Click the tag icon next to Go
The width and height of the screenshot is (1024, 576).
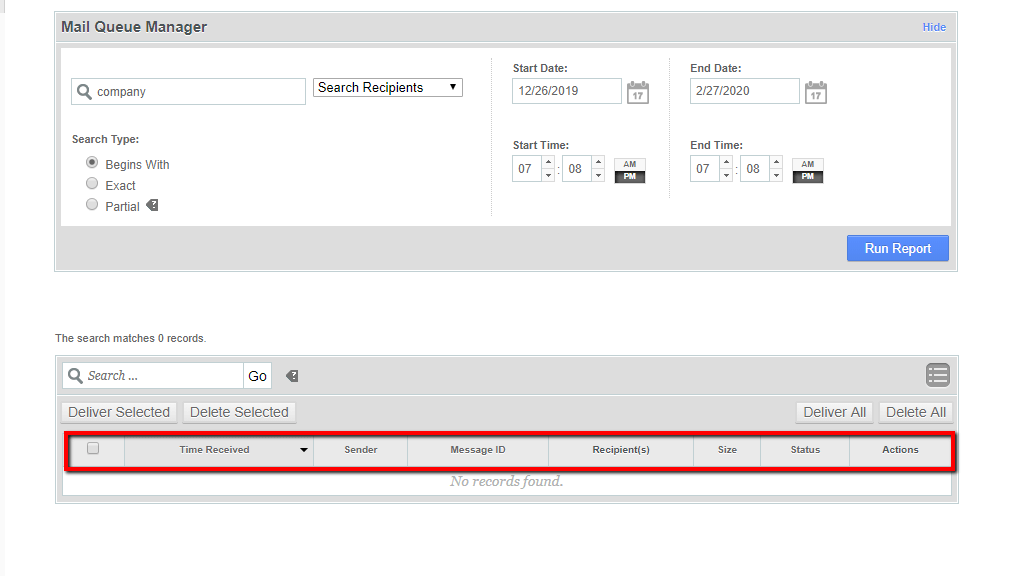point(292,376)
